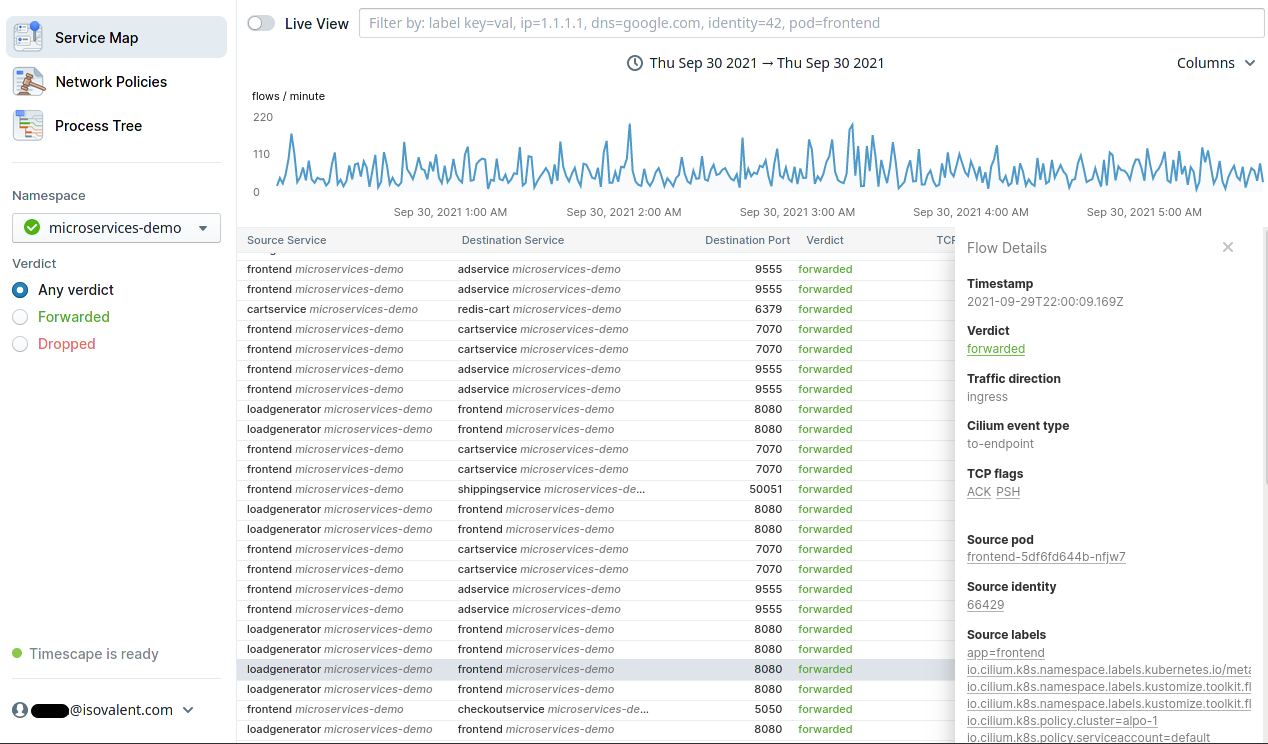
Task: Select the Forwarded verdict radio button
Action: click(20, 317)
